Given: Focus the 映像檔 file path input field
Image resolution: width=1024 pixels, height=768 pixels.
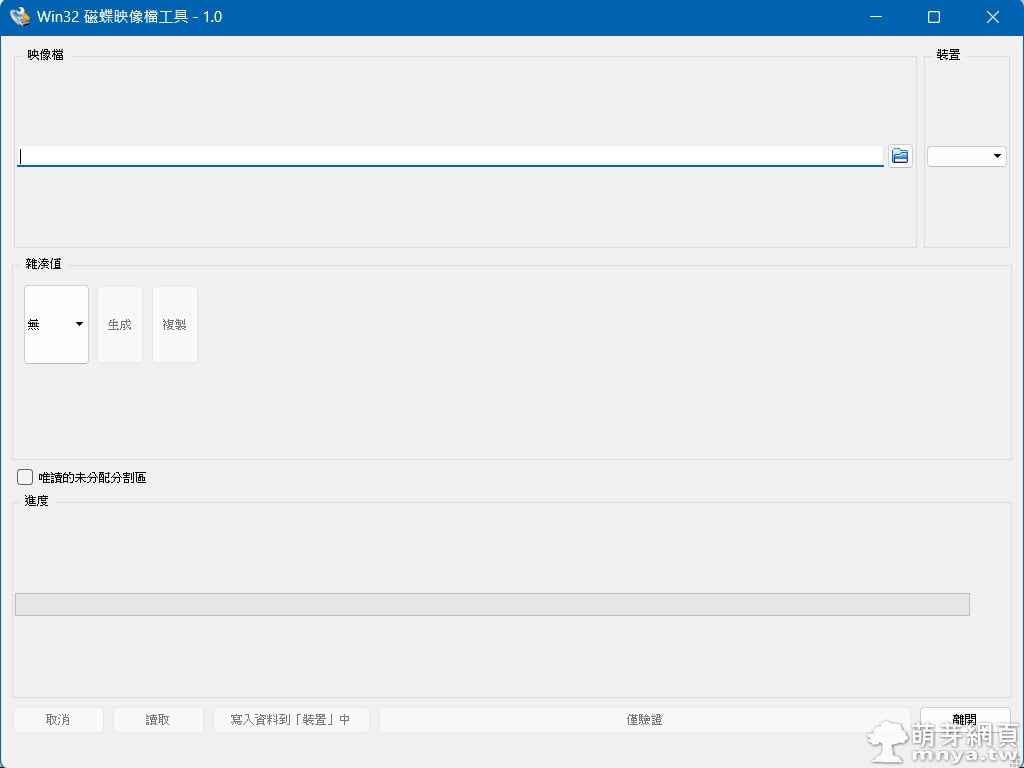Looking at the screenshot, I should coord(450,156).
